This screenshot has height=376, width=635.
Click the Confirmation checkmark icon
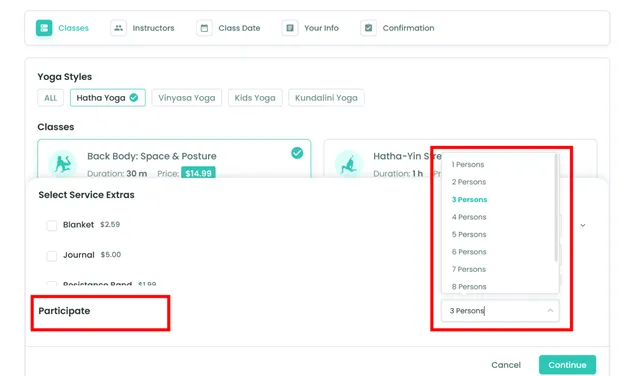click(369, 28)
